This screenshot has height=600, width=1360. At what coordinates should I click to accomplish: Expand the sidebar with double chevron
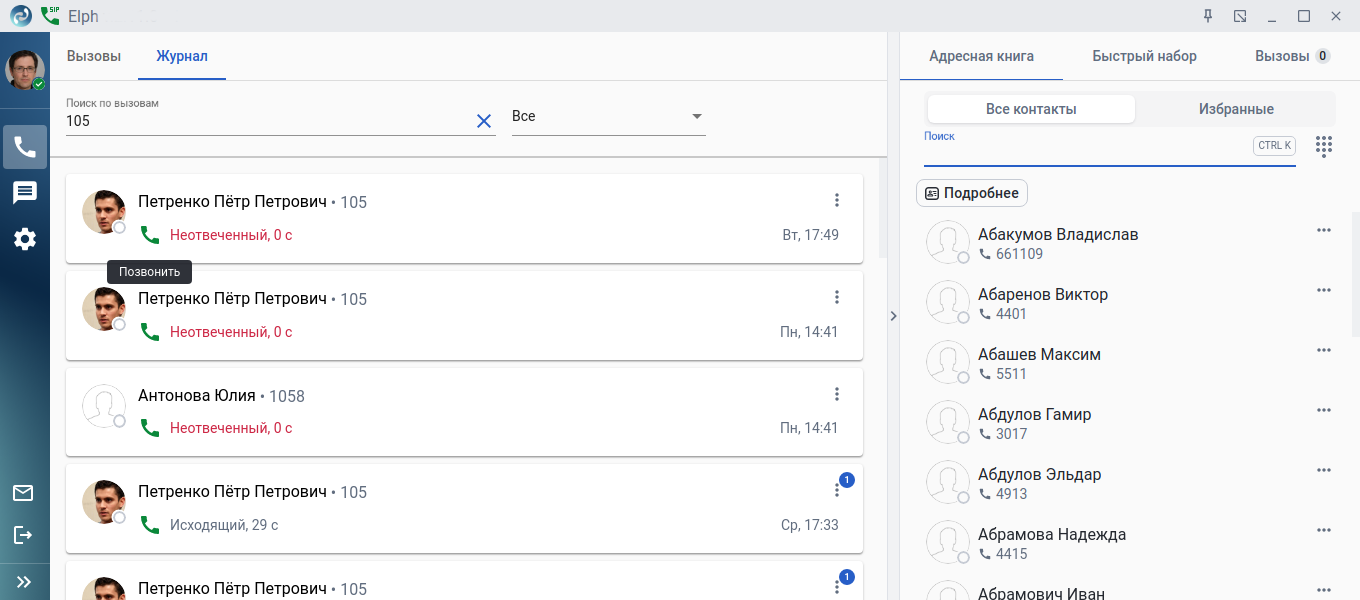point(24,581)
